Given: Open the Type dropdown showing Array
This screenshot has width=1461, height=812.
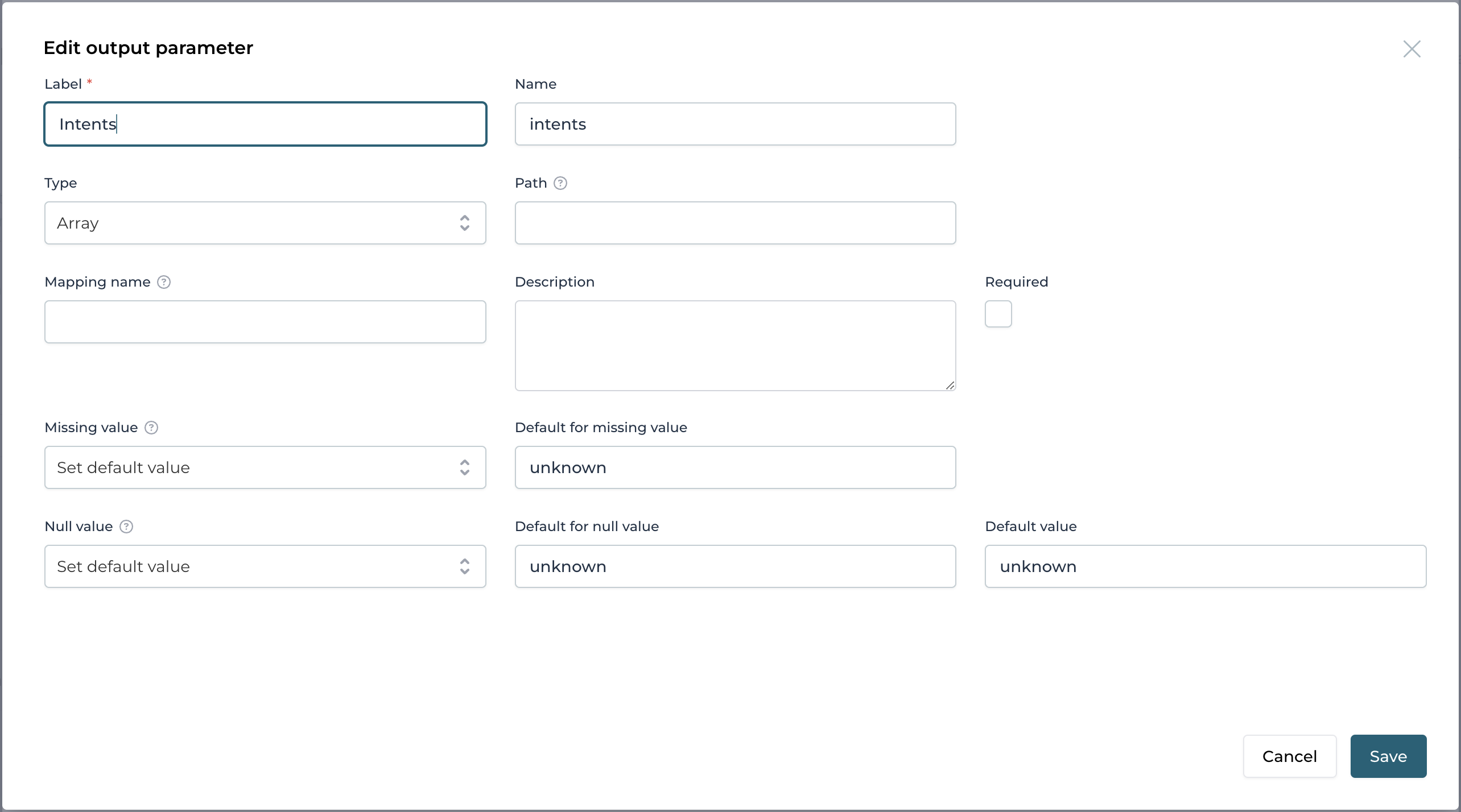Looking at the screenshot, I should pos(250,223).
